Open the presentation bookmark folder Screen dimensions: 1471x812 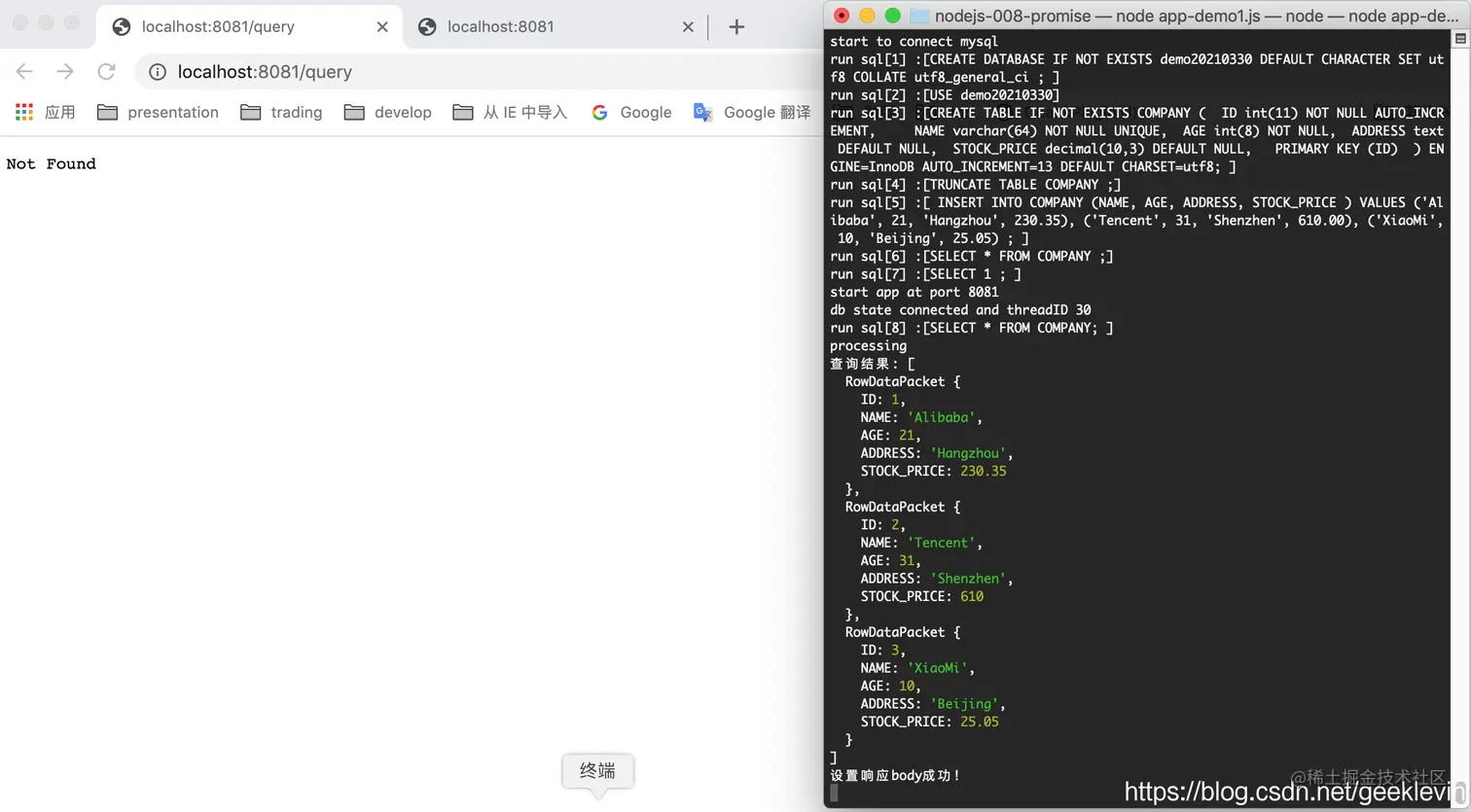[x=159, y=112]
